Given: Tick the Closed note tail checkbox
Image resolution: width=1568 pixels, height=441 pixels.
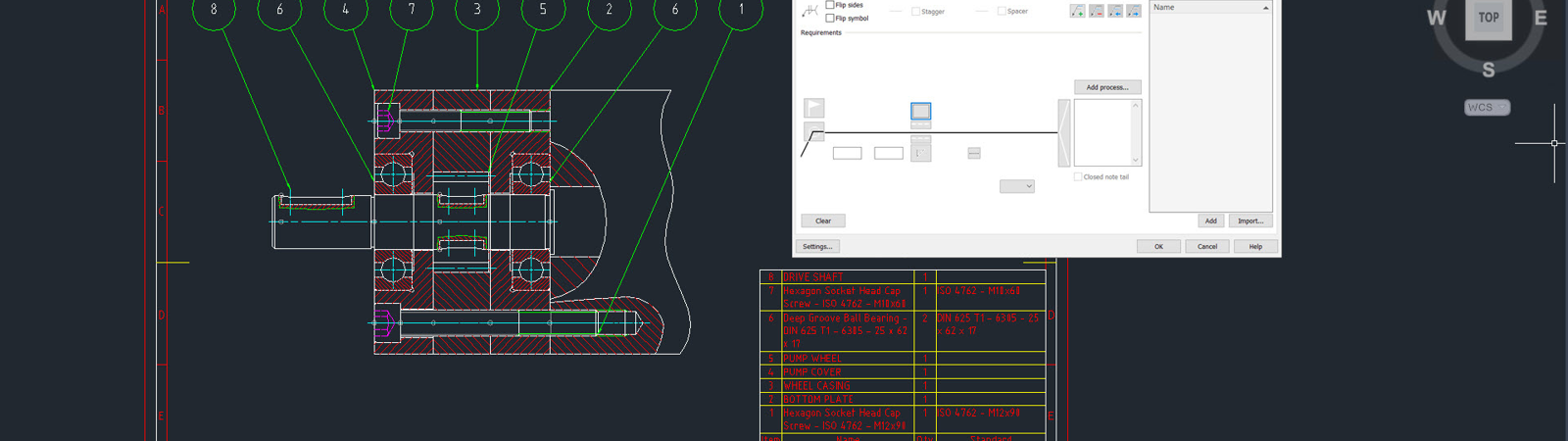Looking at the screenshot, I should point(1078,177).
